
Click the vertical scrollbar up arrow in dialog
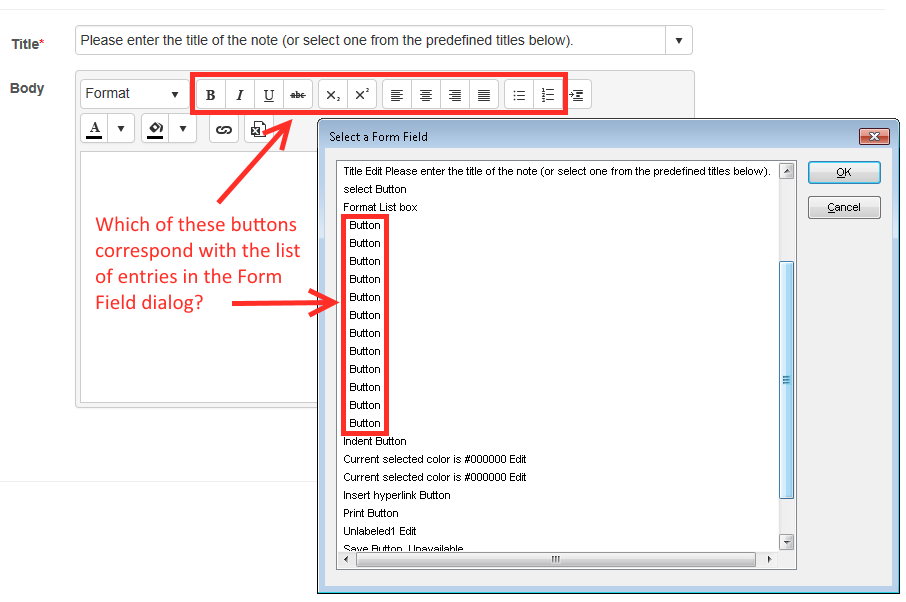pos(786,171)
